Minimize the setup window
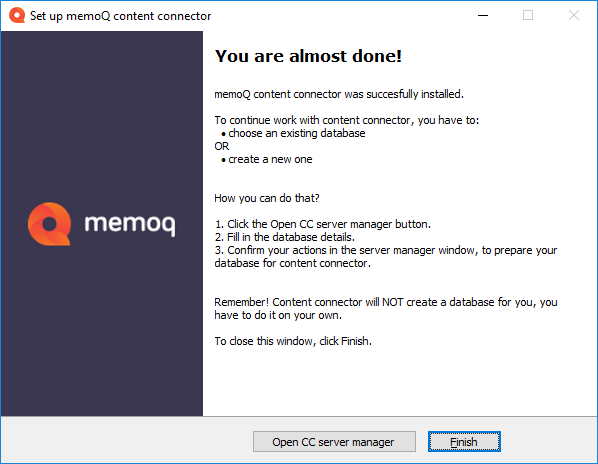The image size is (598, 464). coord(483,15)
